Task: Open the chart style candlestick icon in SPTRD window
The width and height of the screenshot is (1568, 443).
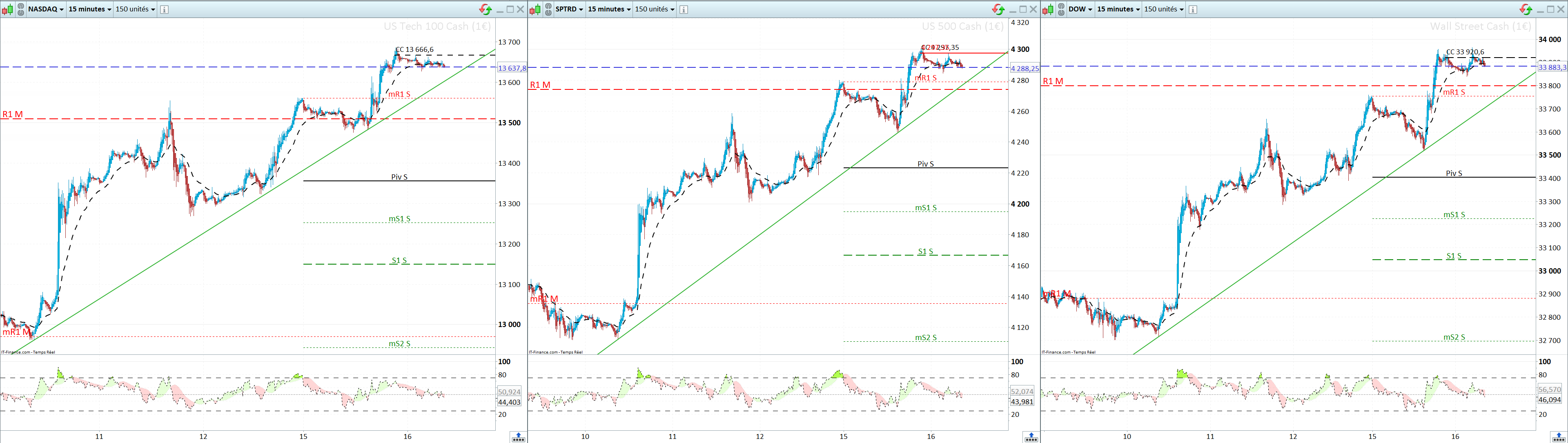Action: pos(535,9)
